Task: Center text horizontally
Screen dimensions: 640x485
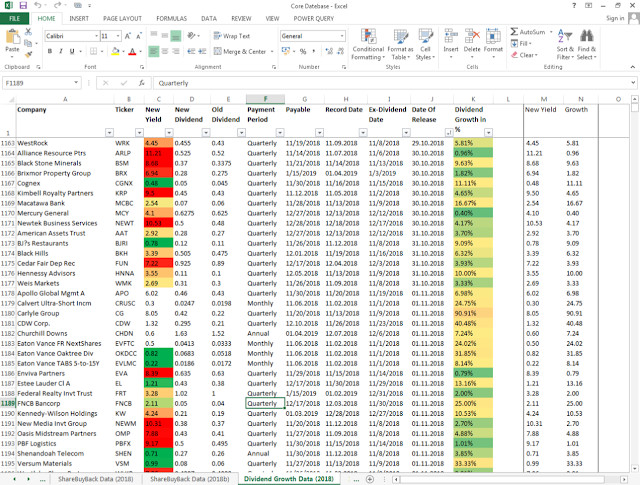Action: tap(165, 51)
